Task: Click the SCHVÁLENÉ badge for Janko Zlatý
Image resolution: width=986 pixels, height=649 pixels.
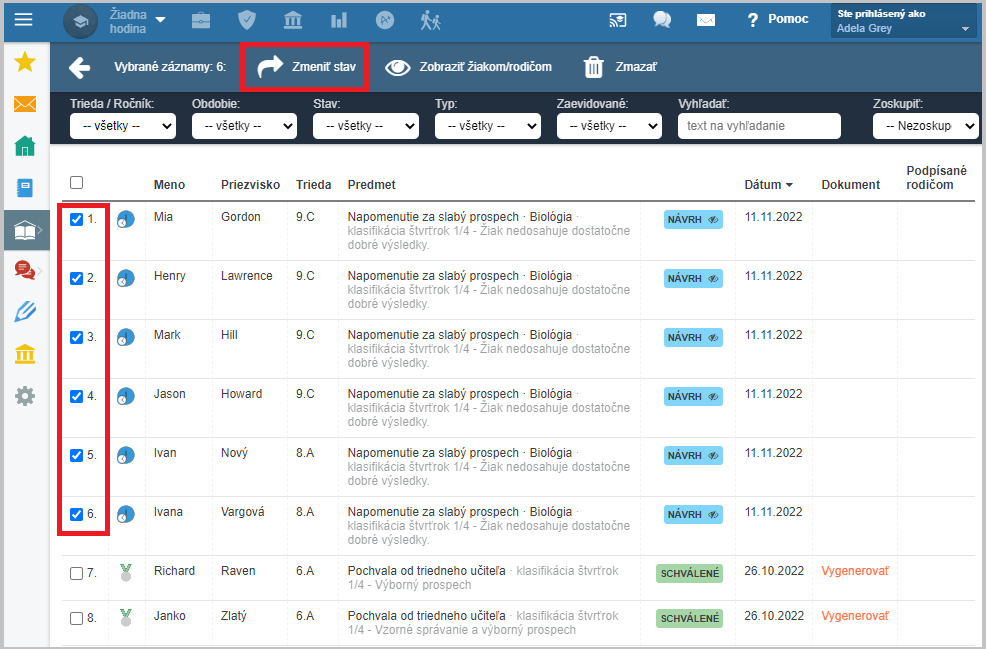Action: coord(689,619)
